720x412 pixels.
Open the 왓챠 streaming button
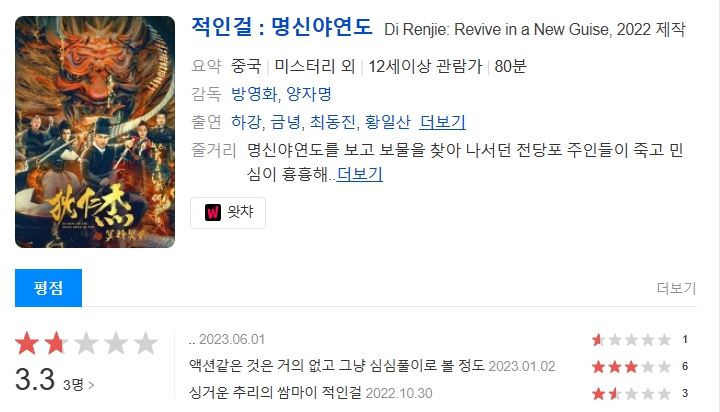point(228,213)
